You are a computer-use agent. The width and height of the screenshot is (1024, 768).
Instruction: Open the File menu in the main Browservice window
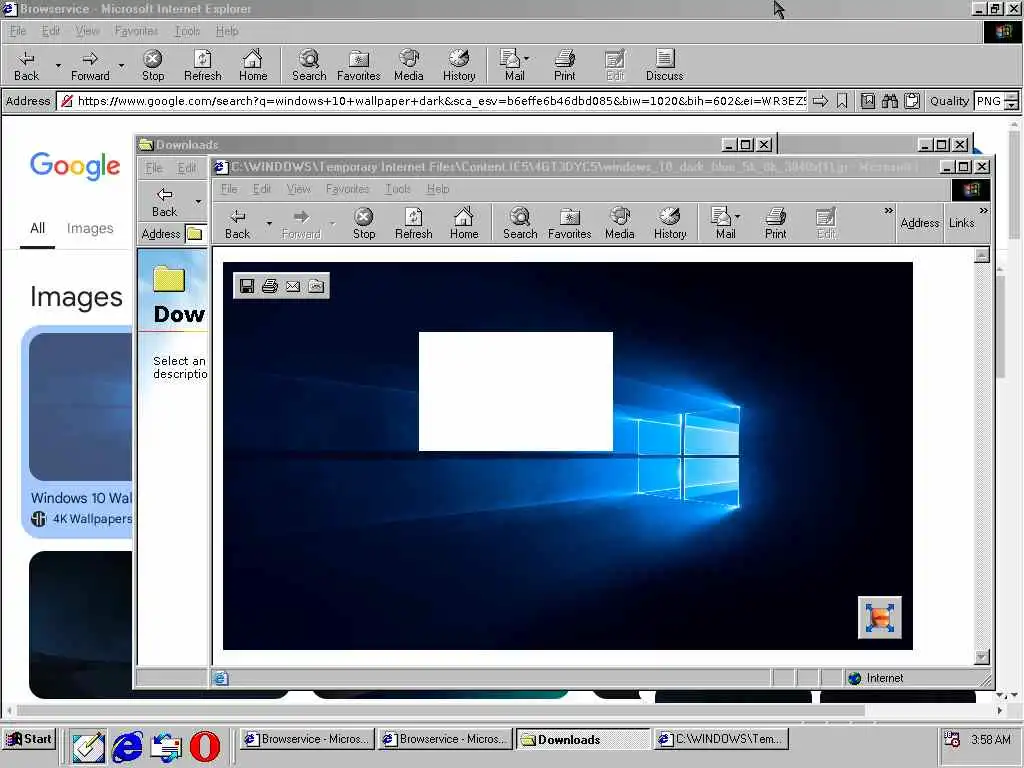pos(18,31)
